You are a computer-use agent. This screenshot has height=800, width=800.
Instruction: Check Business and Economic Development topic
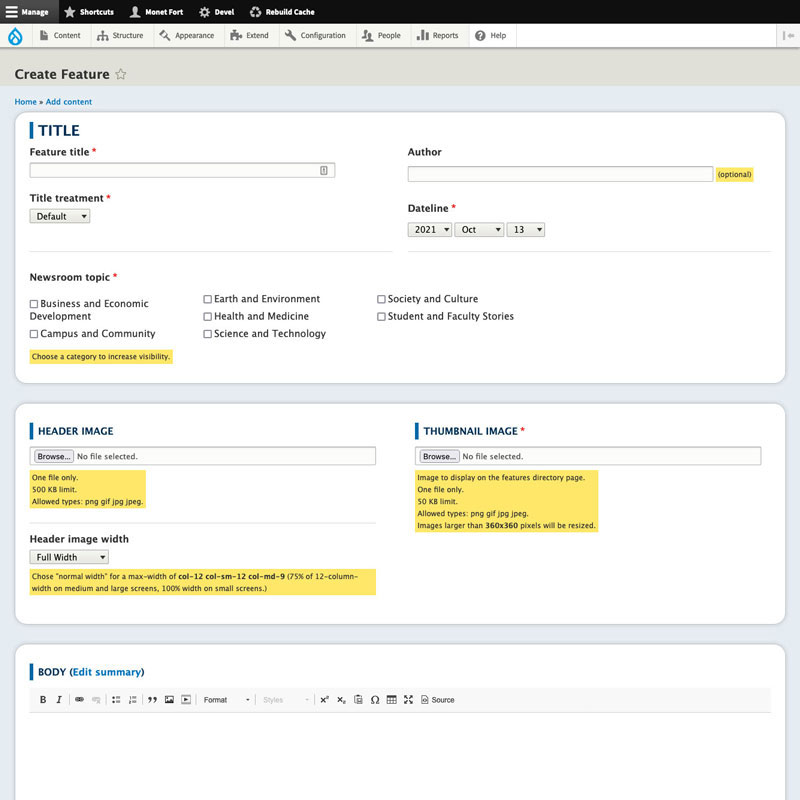pyautogui.click(x=34, y=304)
